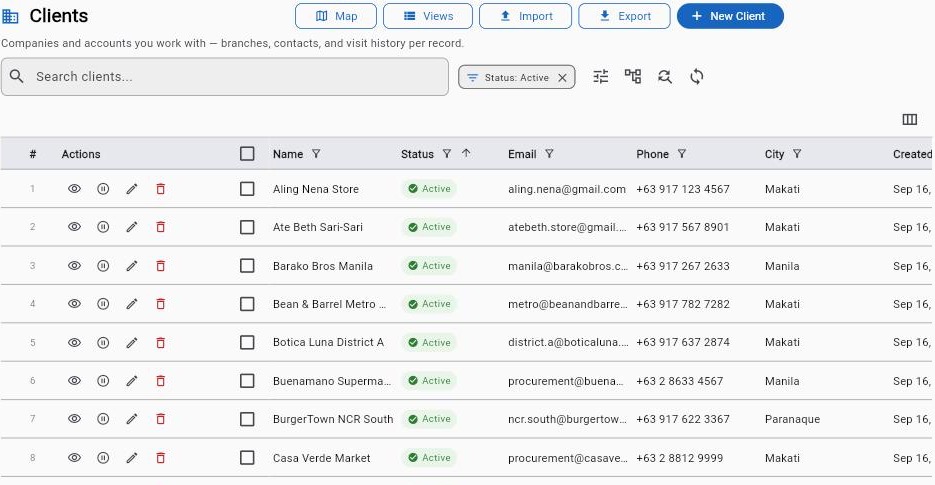Click the Created column header
This screenshot has height=485, width=935.
[x=912, y=154]
